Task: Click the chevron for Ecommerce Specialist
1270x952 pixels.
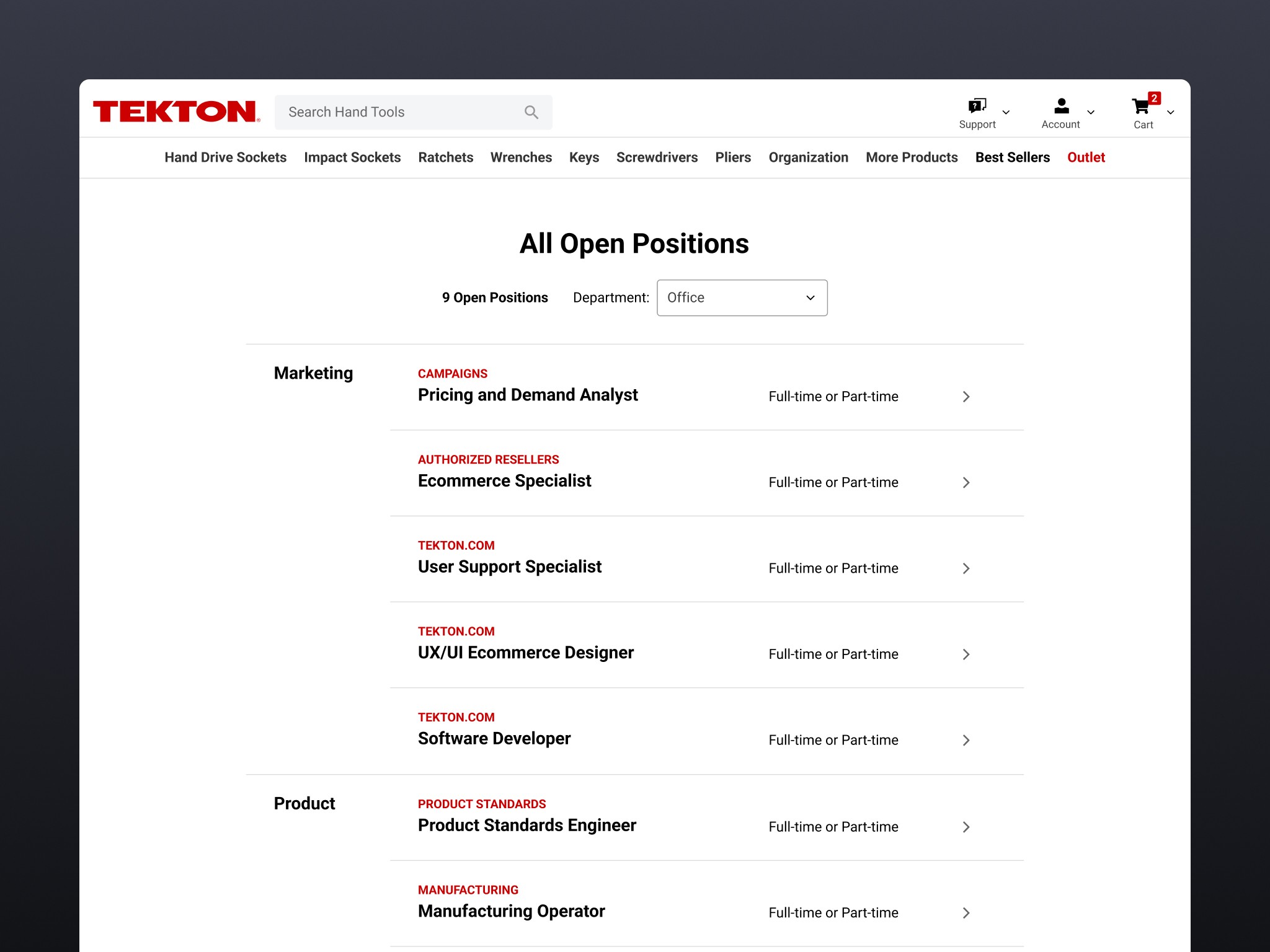Action: coord(966,483)
